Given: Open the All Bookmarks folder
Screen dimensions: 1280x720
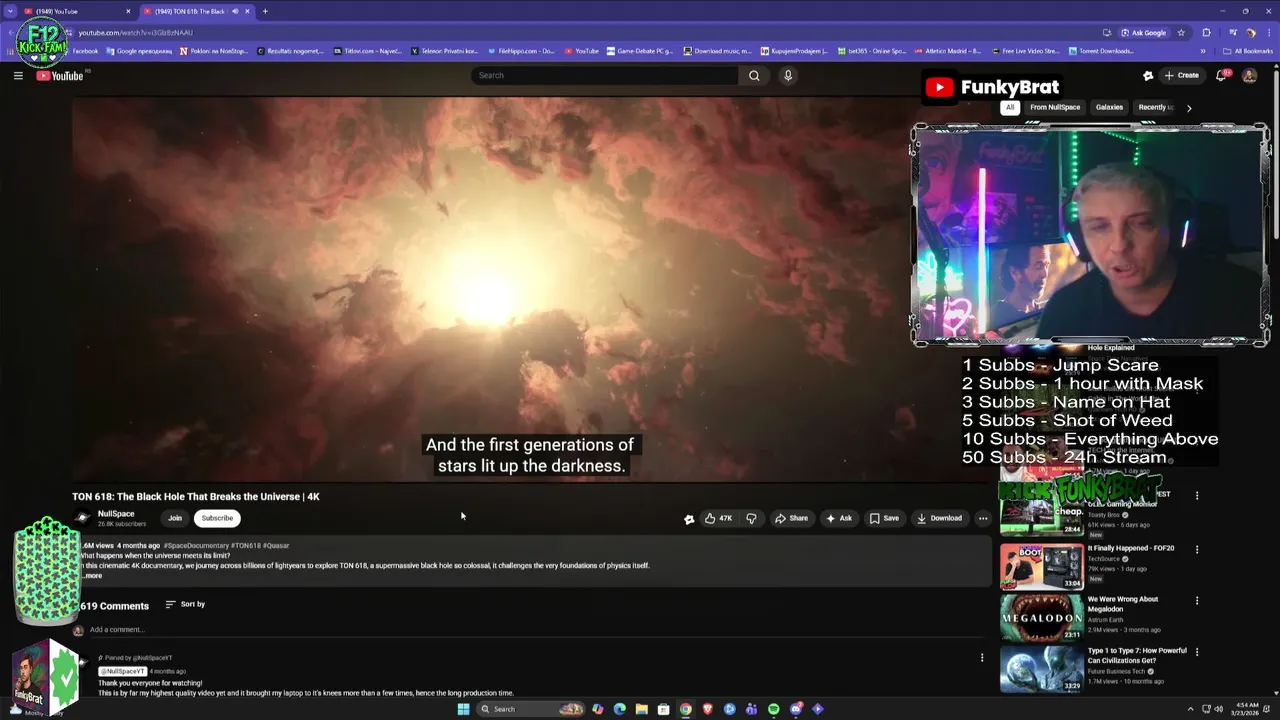Looking at the screenshot, I should (x=1248, y=51).
